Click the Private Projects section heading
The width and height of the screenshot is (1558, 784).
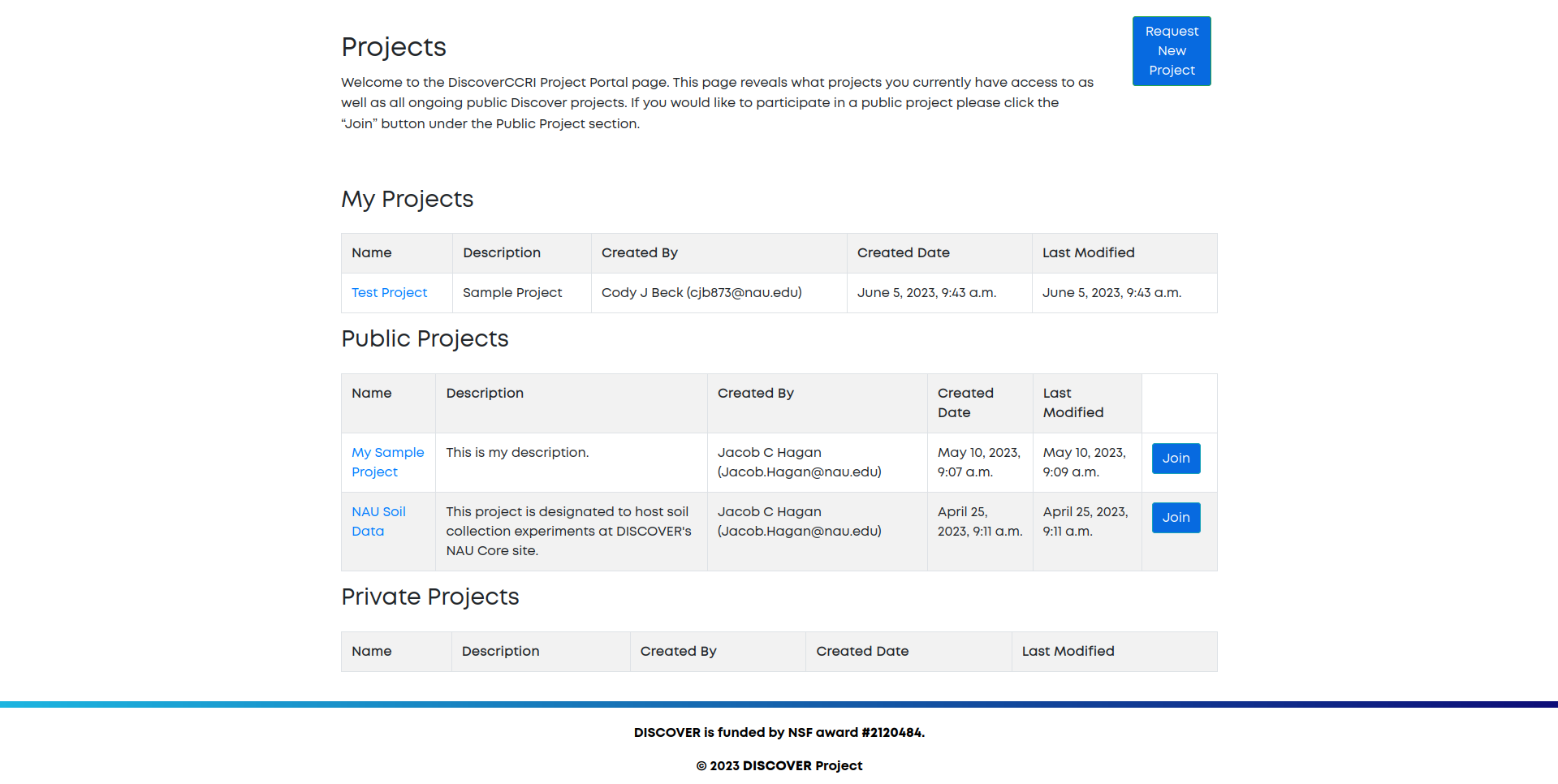430,597
